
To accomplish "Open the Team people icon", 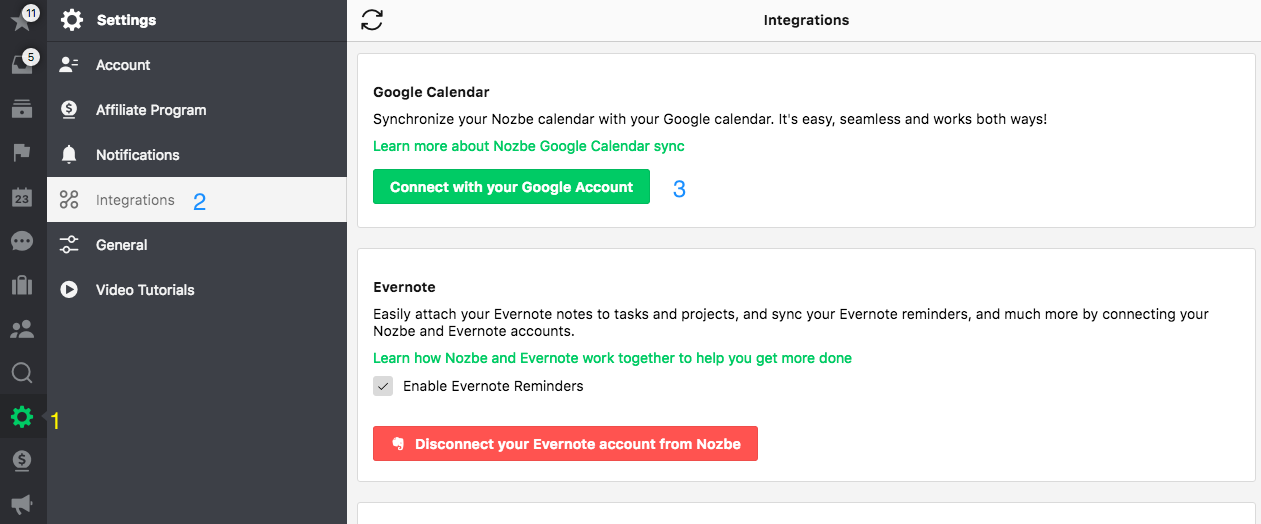I will pyautogui.click(x=22, y=329).
